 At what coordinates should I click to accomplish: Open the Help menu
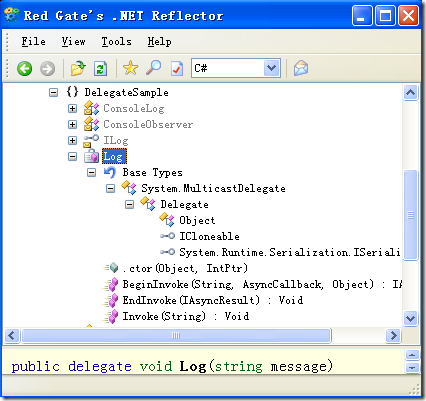click(x=159, y=41)
